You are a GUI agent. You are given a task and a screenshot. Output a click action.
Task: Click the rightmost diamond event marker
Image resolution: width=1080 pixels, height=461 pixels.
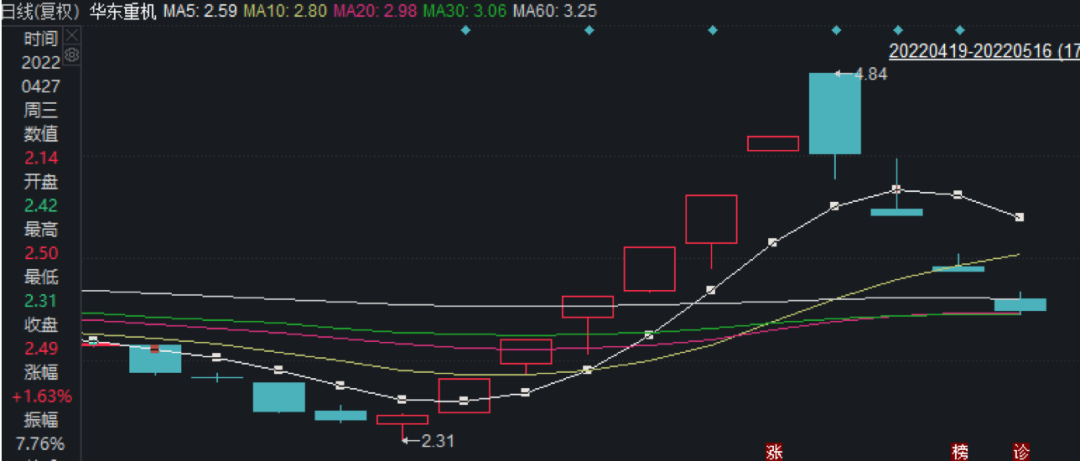pos(959,30)
